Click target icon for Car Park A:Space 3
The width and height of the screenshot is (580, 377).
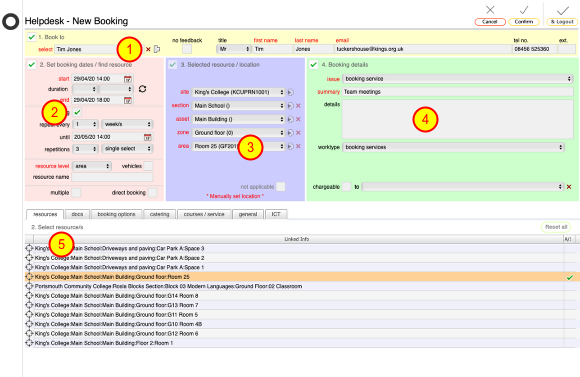pos(29,248)
